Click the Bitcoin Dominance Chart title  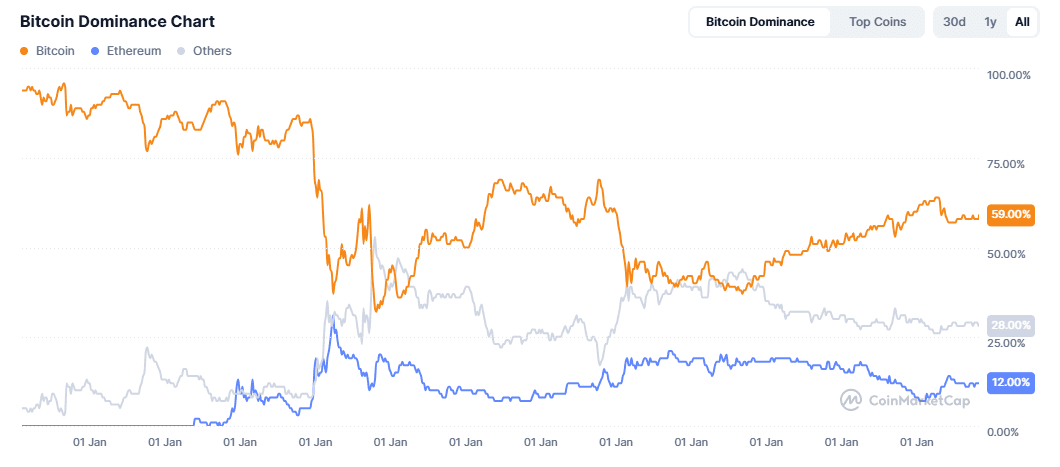click(117, 21)
